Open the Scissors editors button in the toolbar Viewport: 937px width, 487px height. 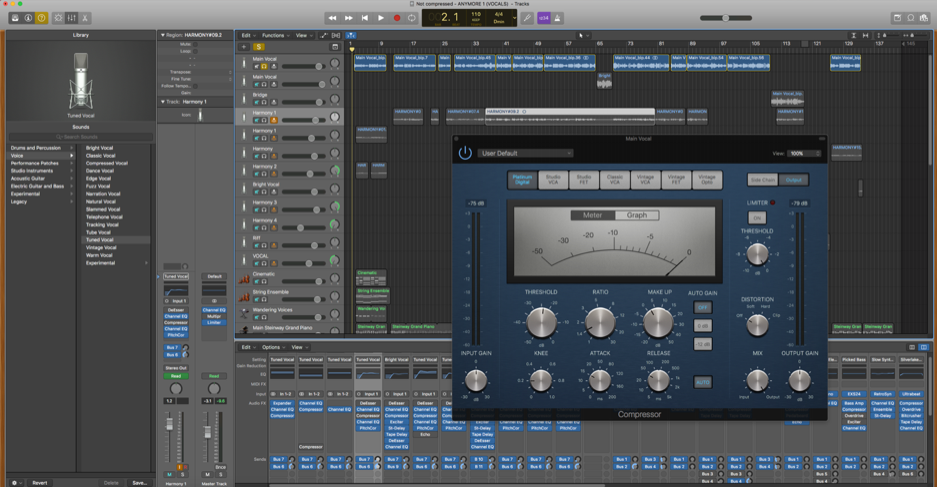click(85, 18)
